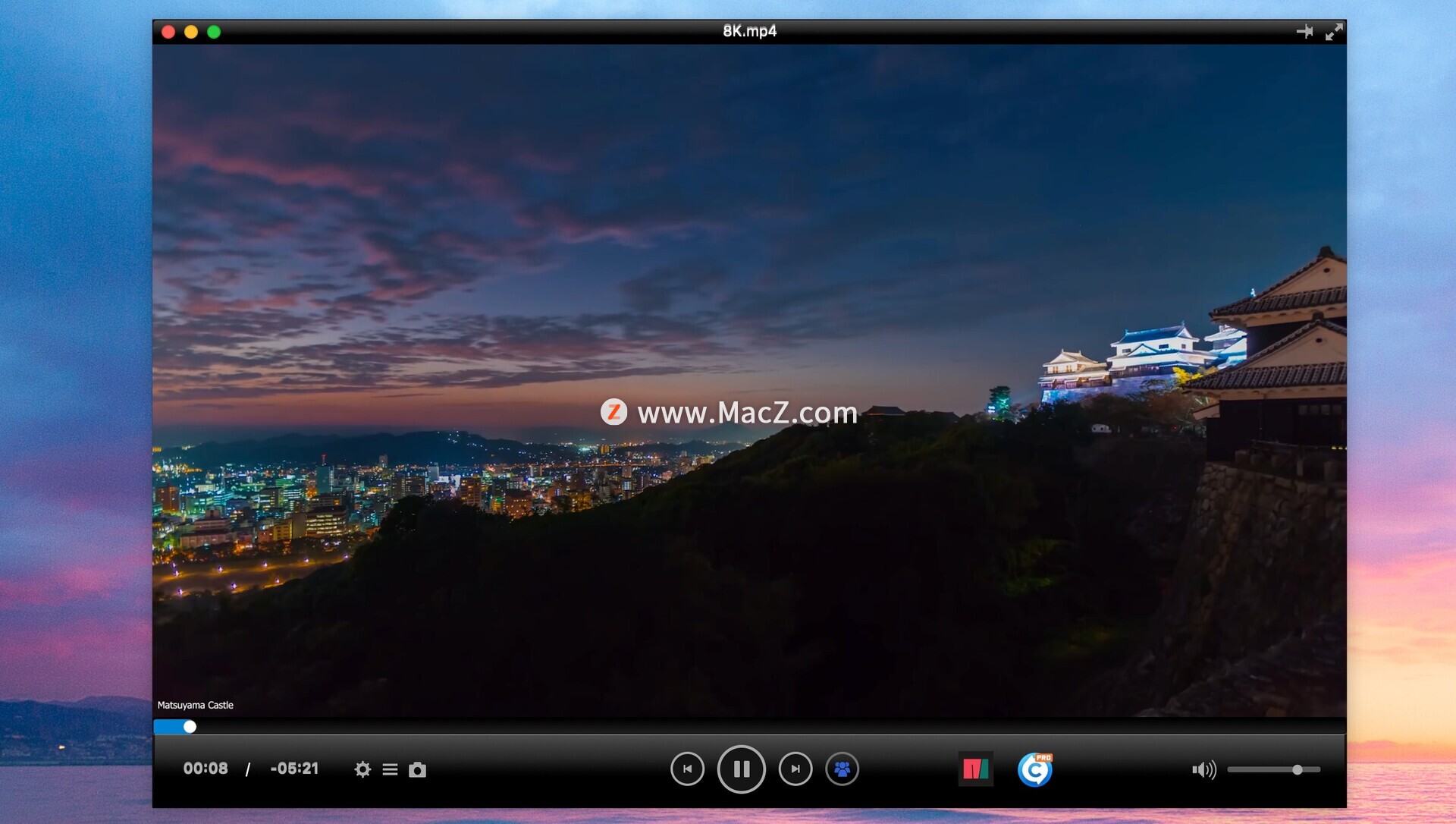Zoom the window with the green button

[214, 32]
